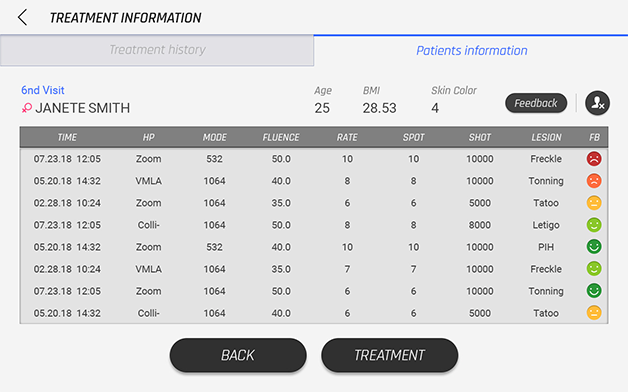Select the dark green smiley in the PIH row
The width and height of the screenshot is (628, 392).
tap(594, 247)
